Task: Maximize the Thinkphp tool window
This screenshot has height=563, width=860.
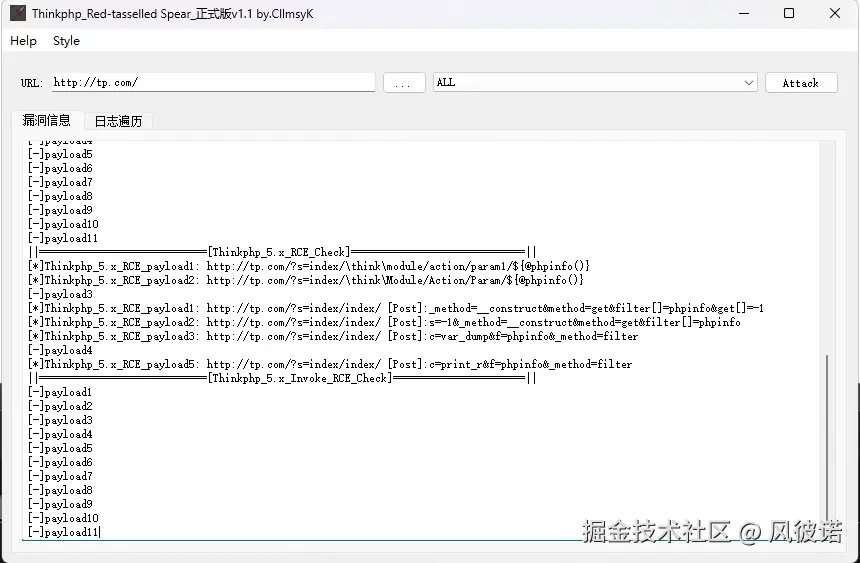Action: [x=789, y=13]
